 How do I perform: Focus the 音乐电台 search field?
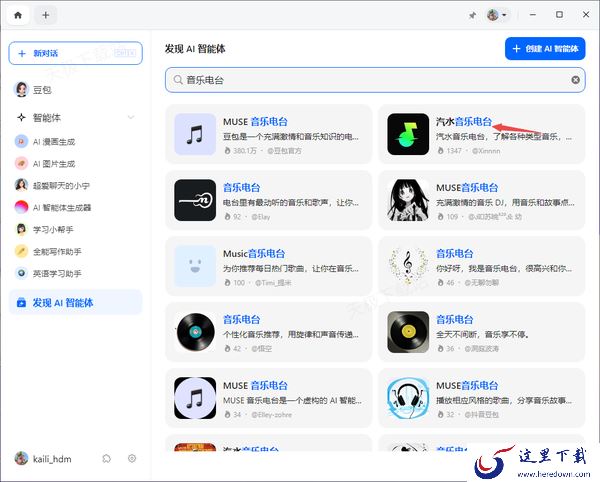point(375,80)
